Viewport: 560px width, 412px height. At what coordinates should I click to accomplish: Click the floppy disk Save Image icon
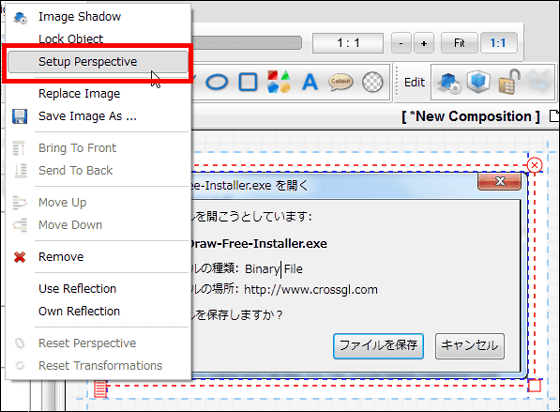[x=20, y=116]
